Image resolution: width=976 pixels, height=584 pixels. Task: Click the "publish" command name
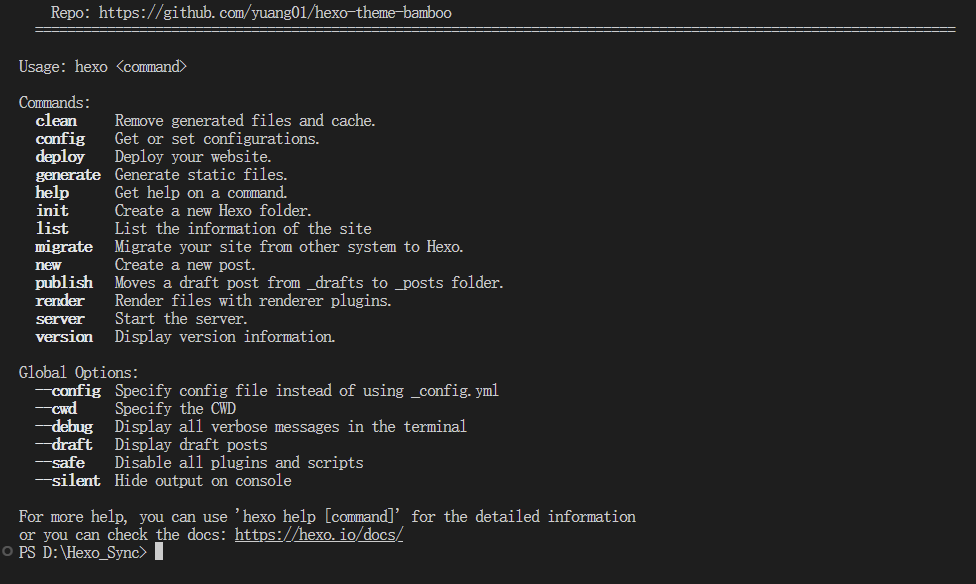pos(64,283)
